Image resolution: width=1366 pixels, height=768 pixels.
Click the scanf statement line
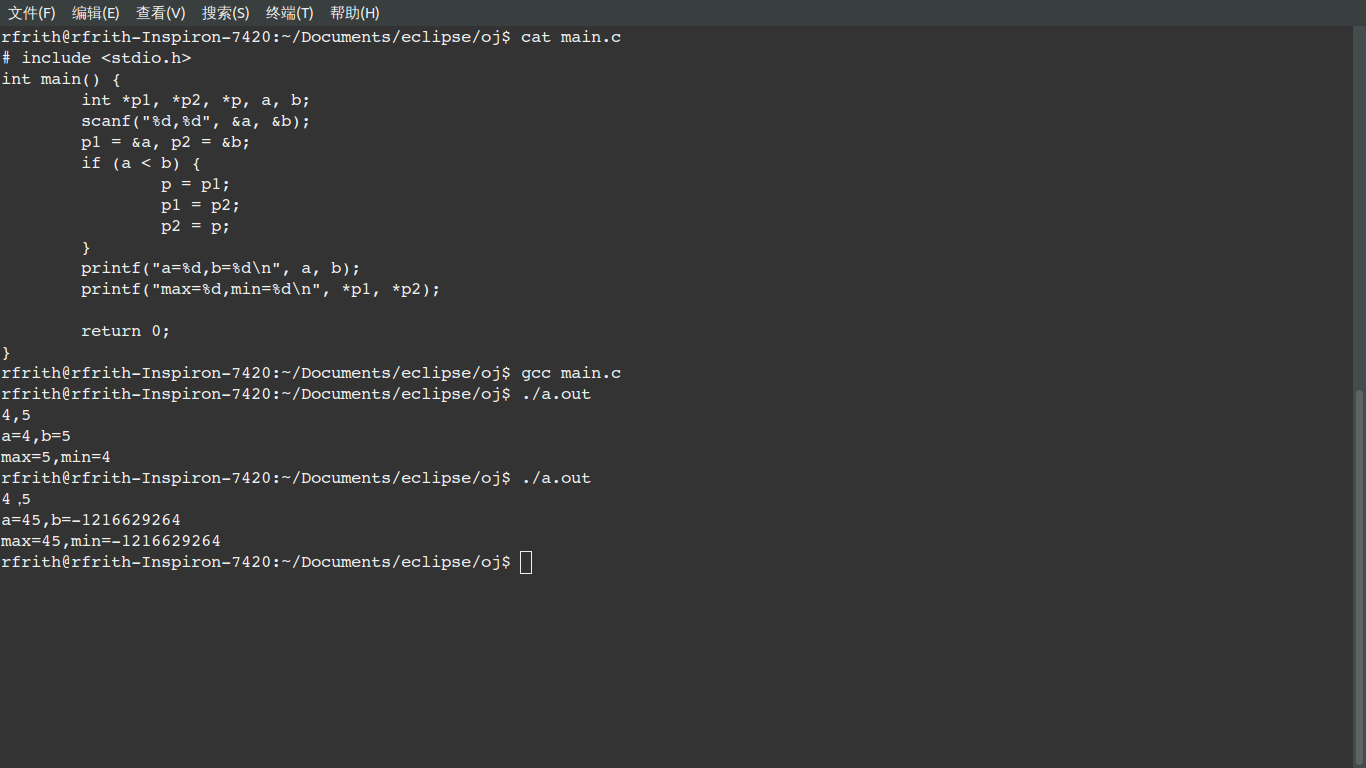coord(196,121)
